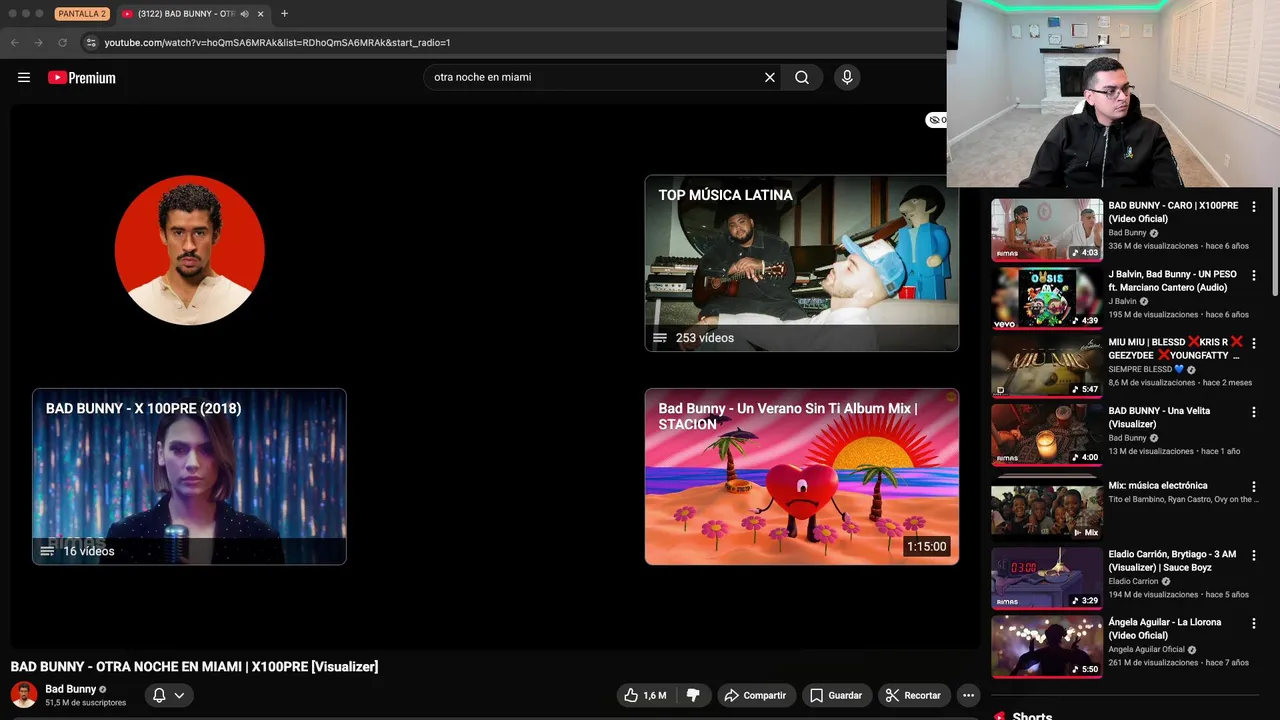This screenshot has width=1280, height=720.
Task: Open a new browser tab with plus
Action: pos(284,14)
